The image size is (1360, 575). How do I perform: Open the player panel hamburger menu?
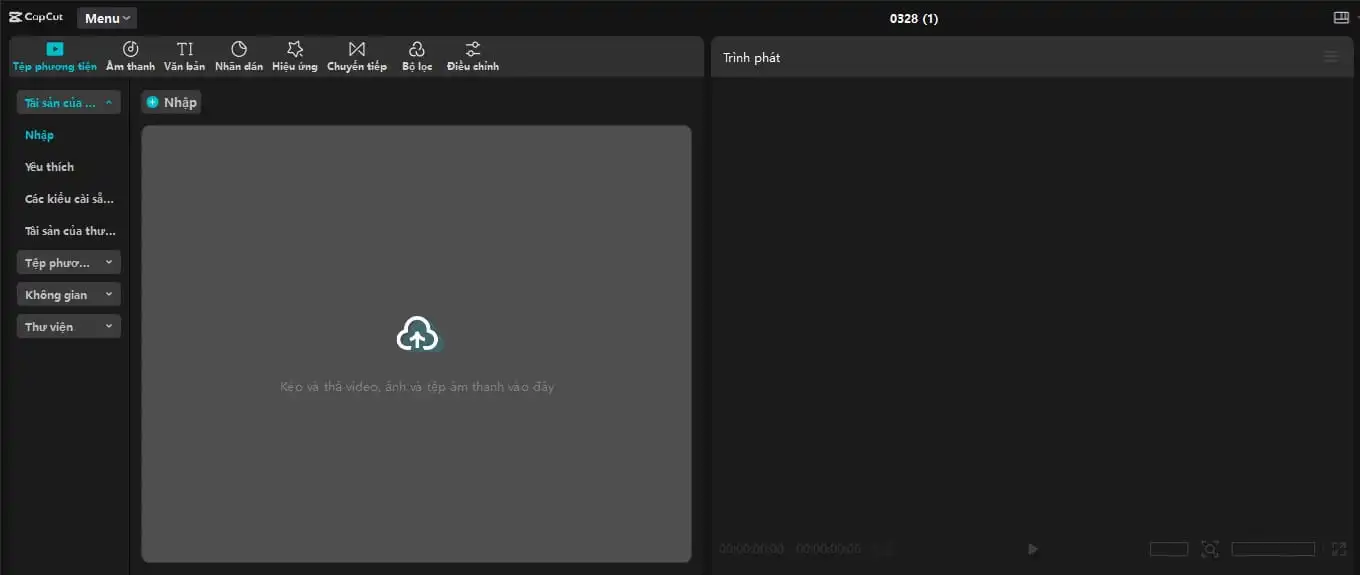1331,57
